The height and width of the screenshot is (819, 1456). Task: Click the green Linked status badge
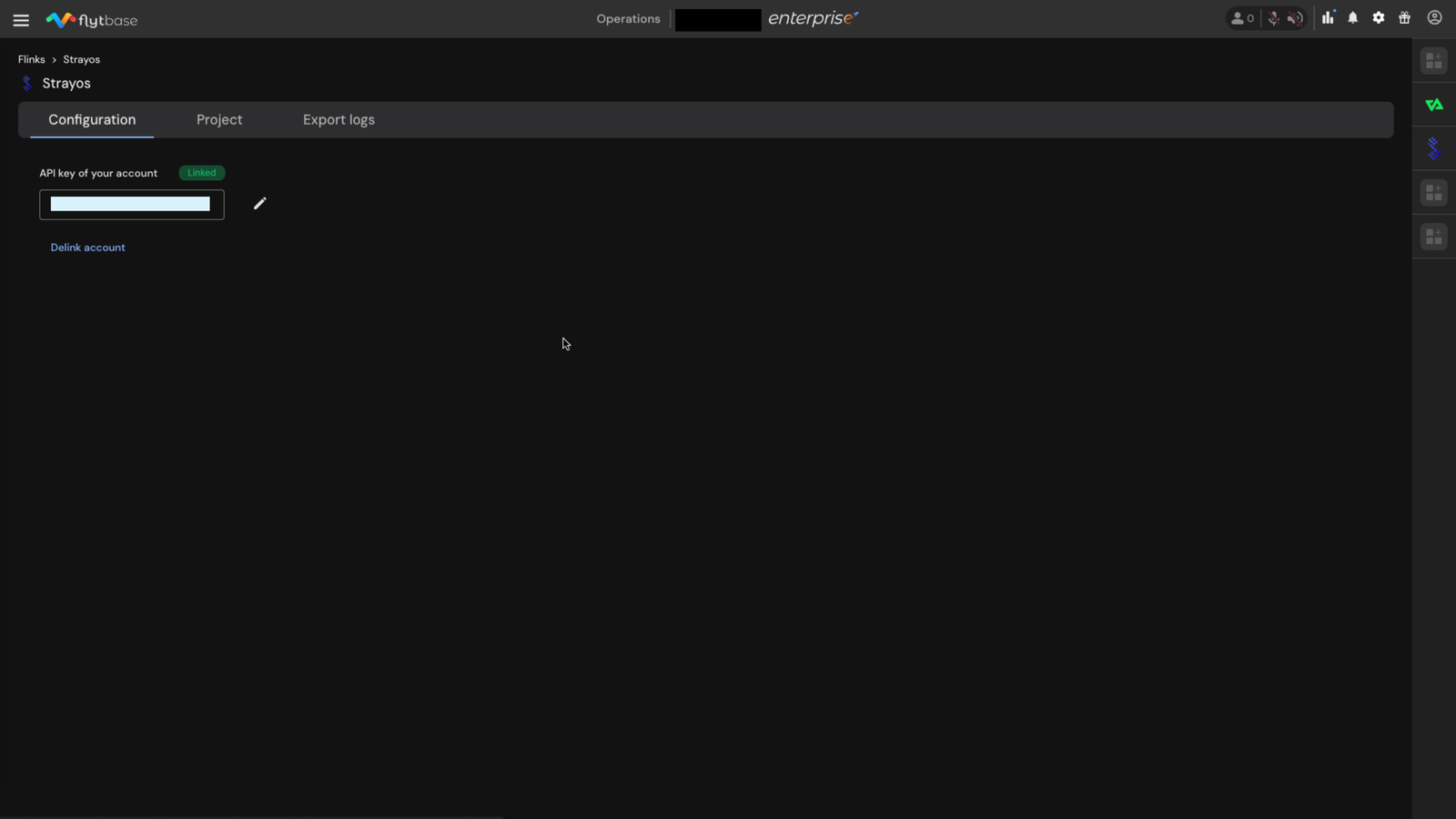[202, 173]
